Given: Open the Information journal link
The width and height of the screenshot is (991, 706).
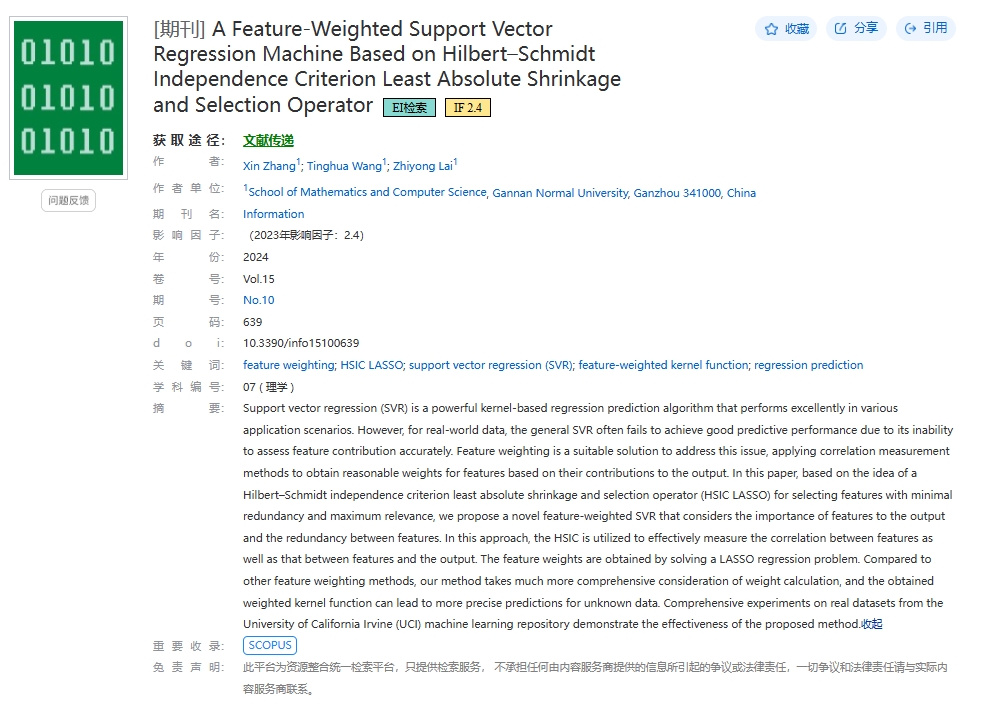Looking at the screenshot, I should point(274,214).
